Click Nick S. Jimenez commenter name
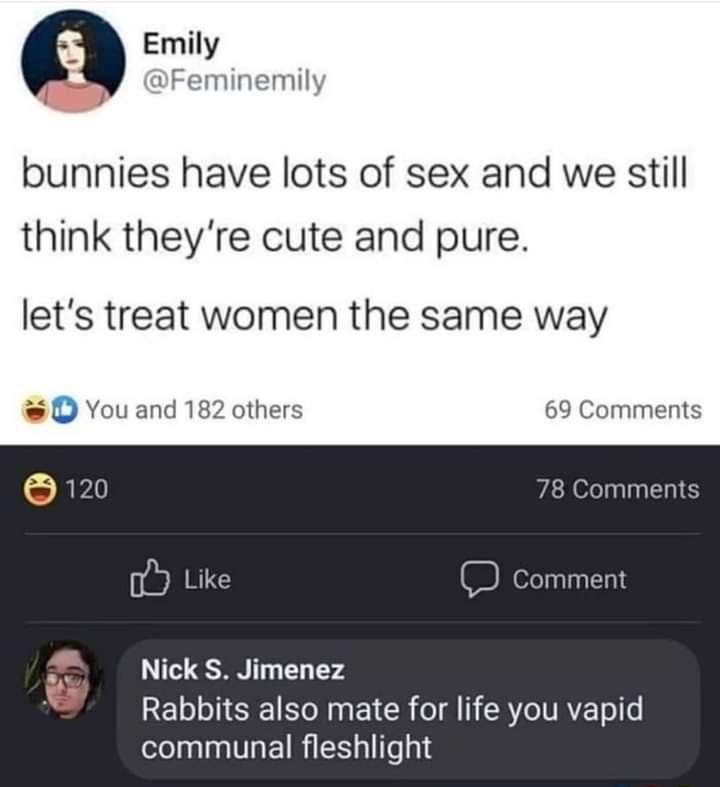The image size is (720, 787). (243, 670)
